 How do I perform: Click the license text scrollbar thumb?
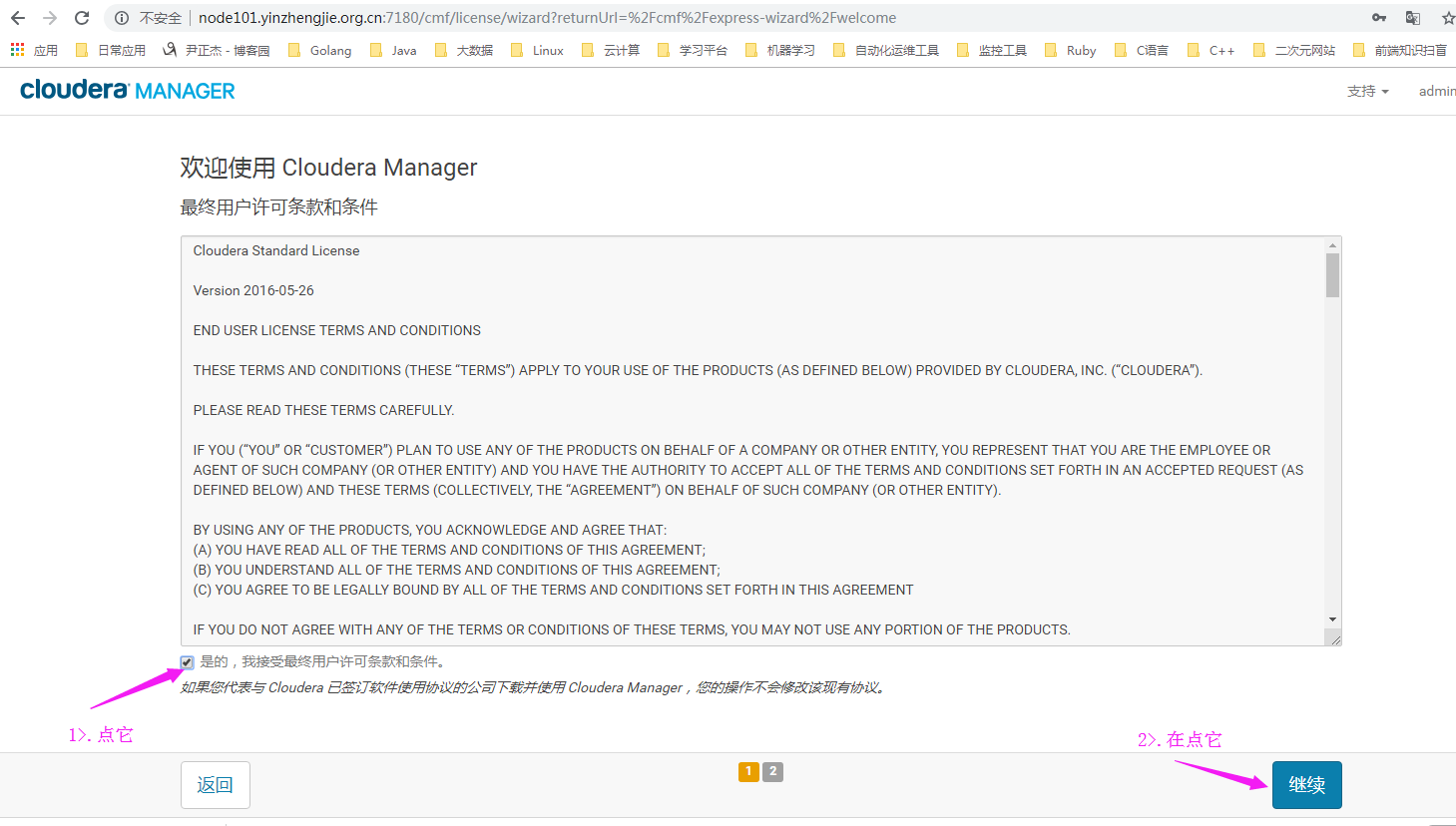click(1332, 275)
